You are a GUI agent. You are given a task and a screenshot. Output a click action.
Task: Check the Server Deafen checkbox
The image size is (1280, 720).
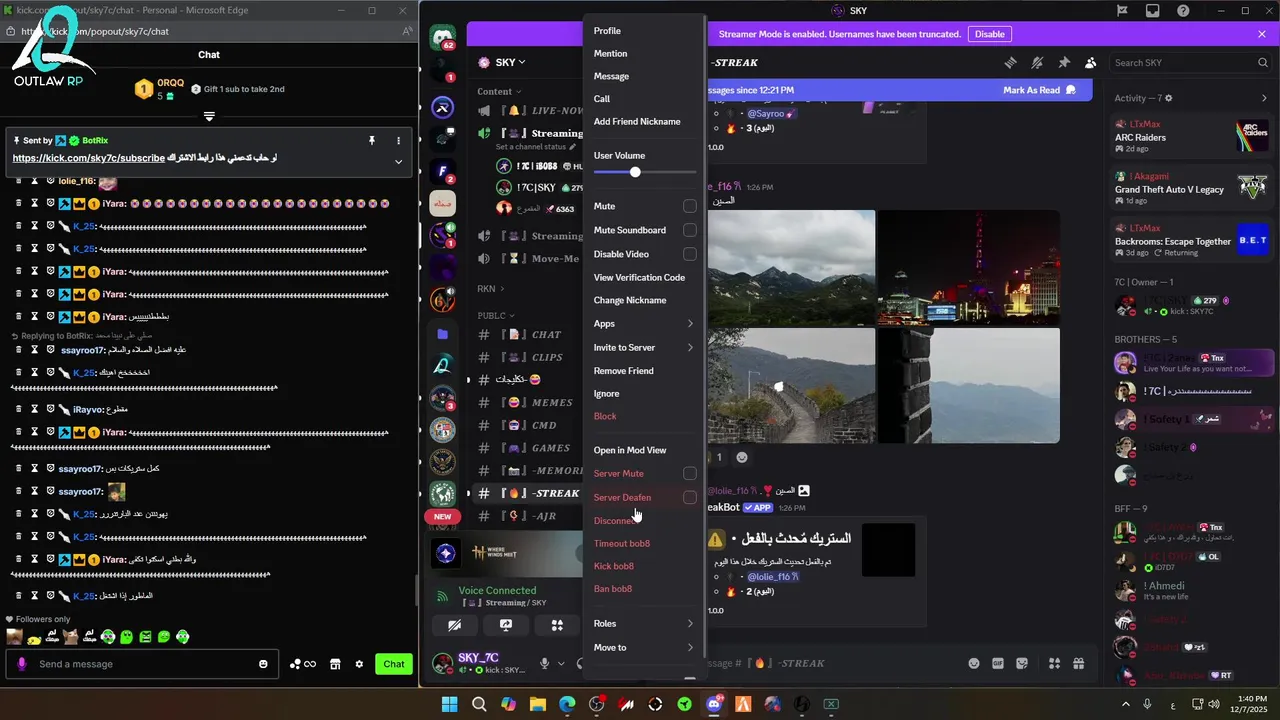pos(689,497)
